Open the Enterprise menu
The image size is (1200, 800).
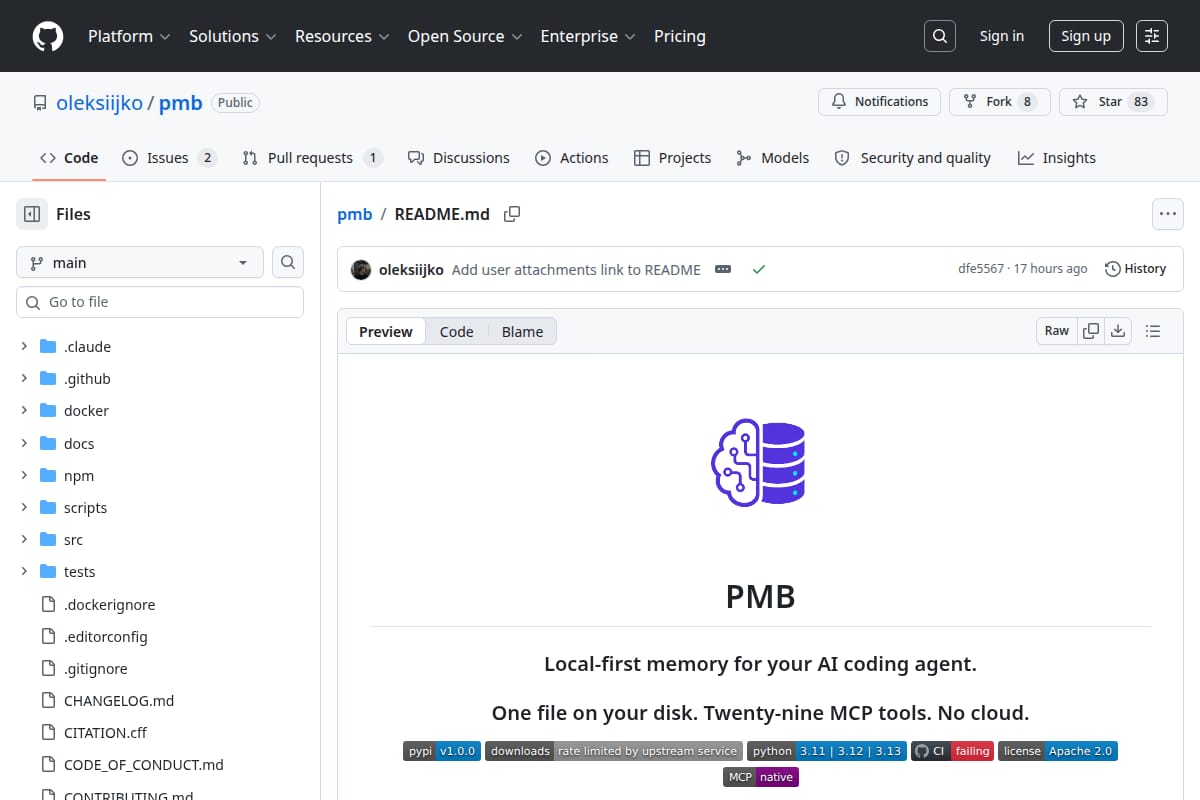coord(588,36)
